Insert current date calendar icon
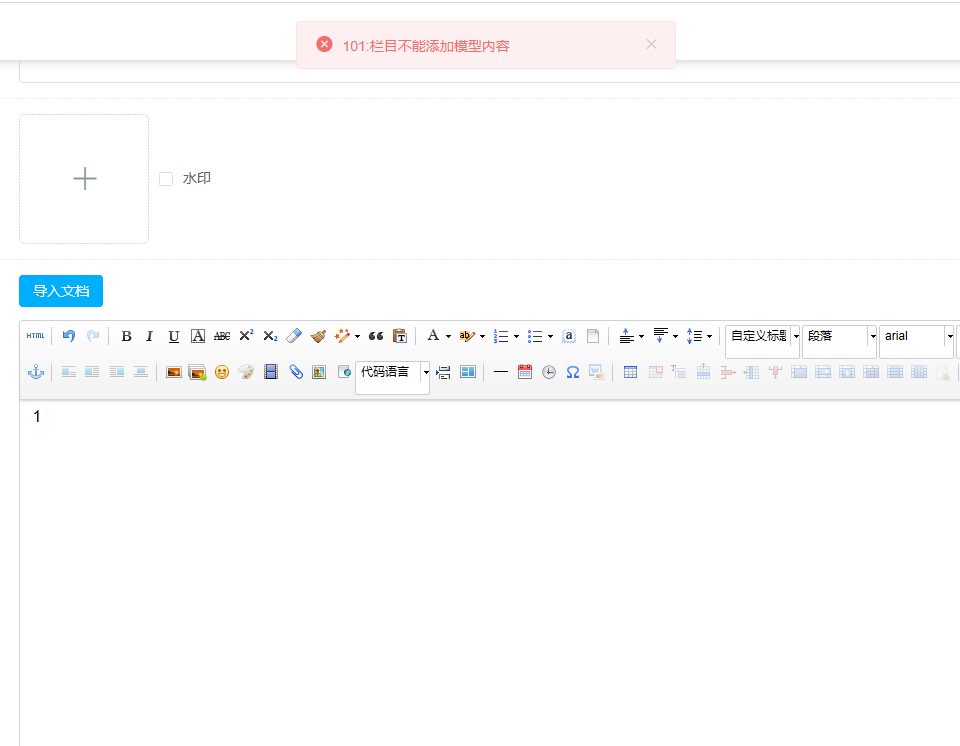 point(525,372)
